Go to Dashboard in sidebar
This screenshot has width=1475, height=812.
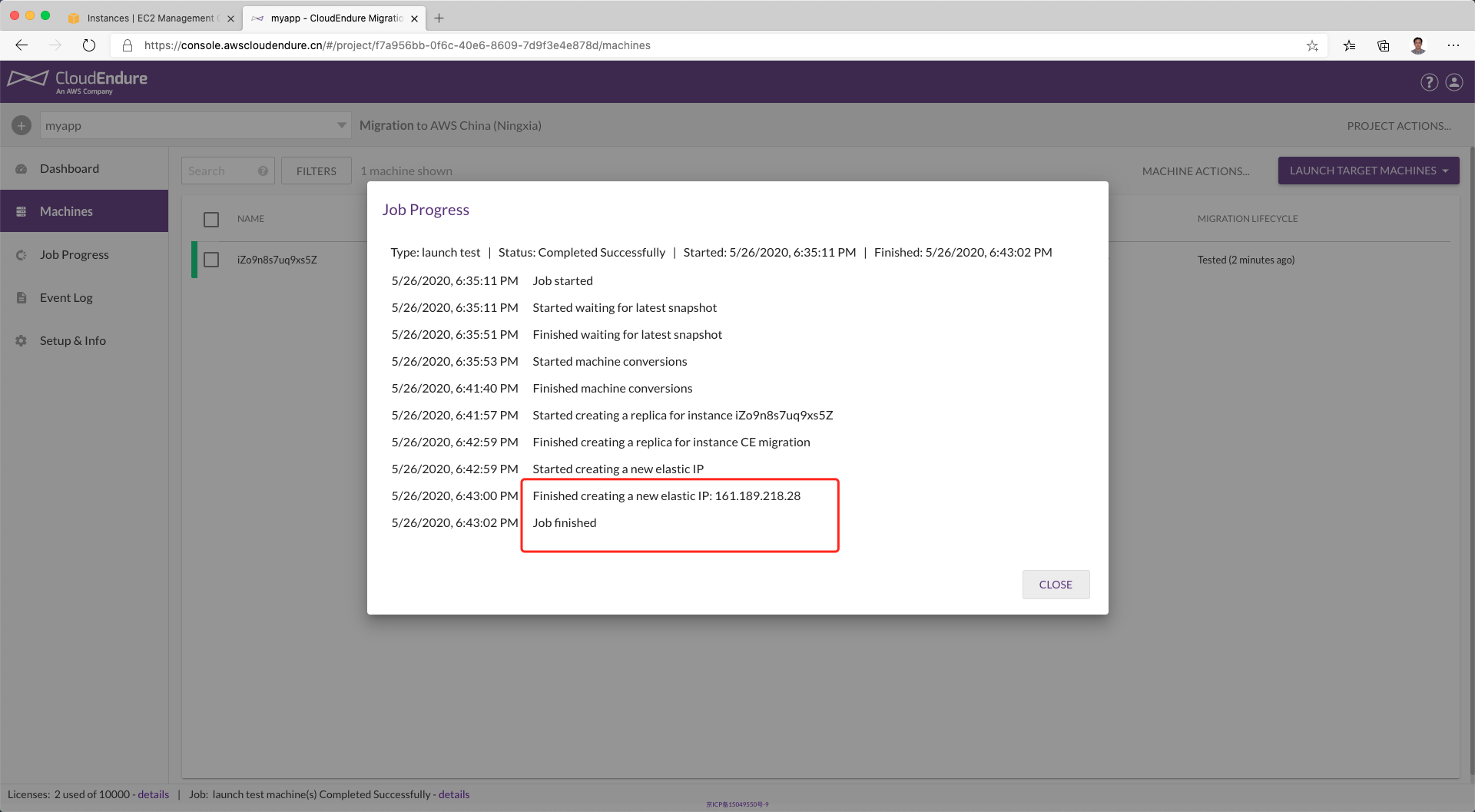[69, 168]
